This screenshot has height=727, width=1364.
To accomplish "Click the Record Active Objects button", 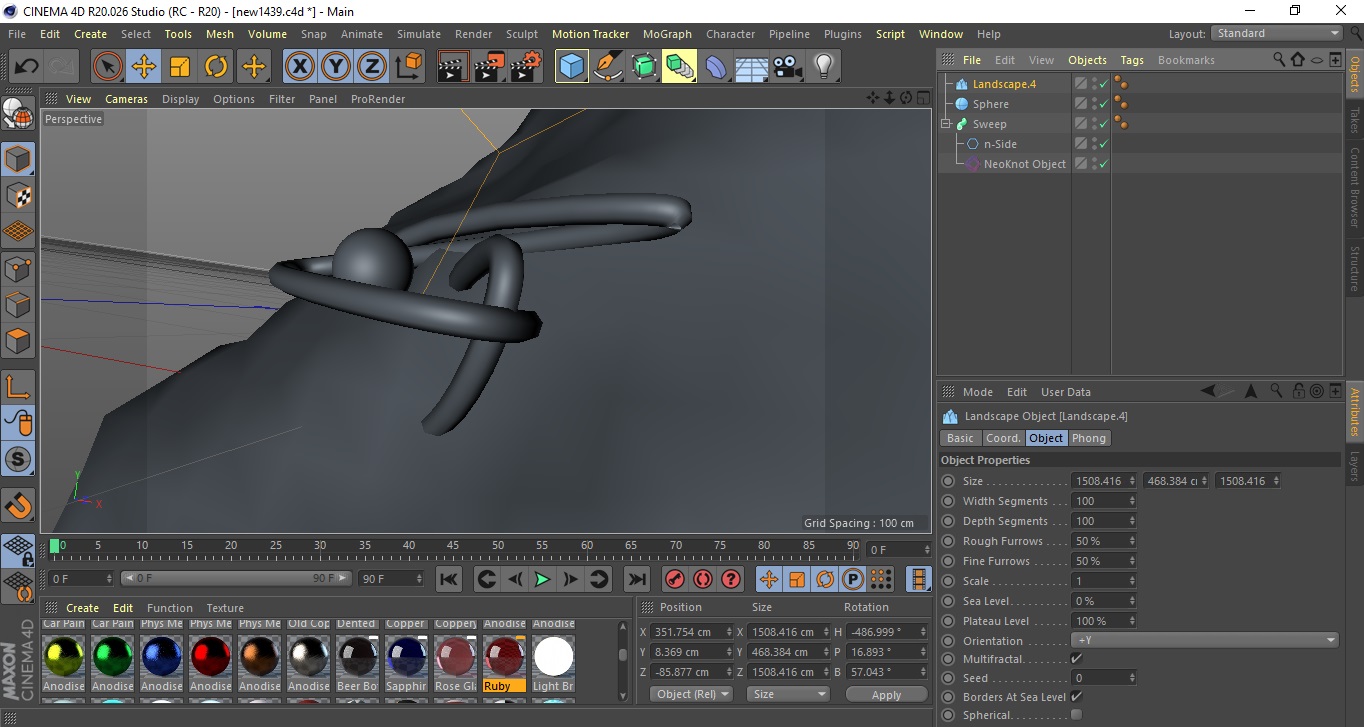I will [x=674, y=579].
